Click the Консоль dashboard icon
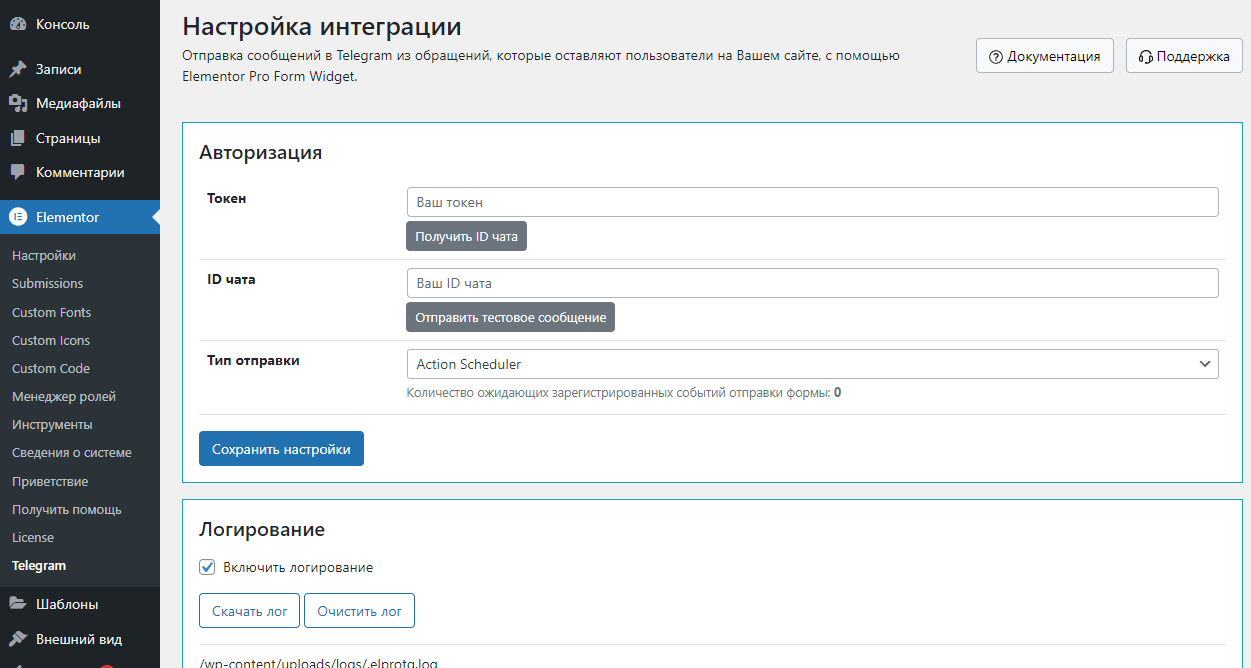This screenshot has height=668, width=1251. coord(18,24)
